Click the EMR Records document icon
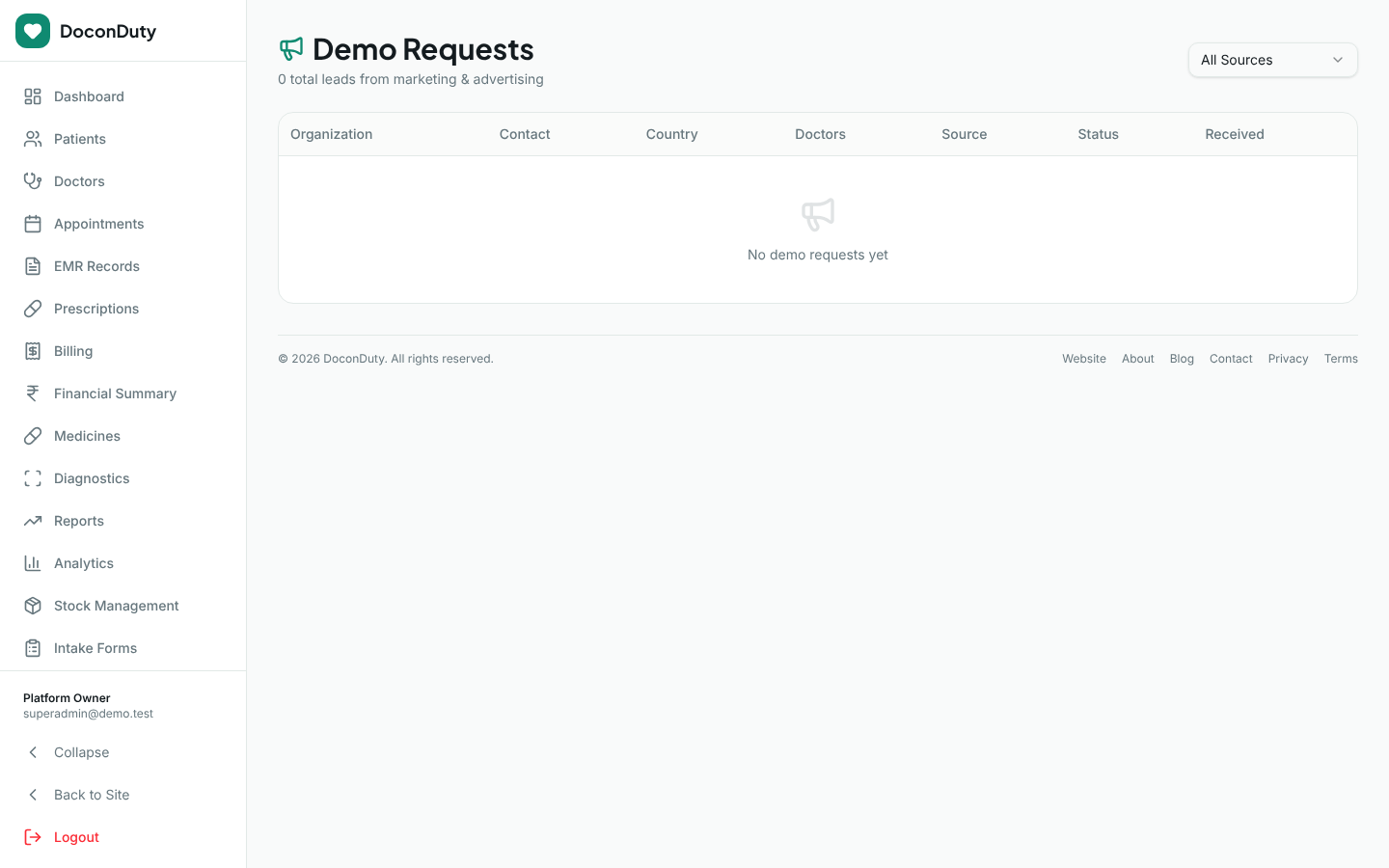Viewport: 1389px width, 868px height. coord(33,266)
